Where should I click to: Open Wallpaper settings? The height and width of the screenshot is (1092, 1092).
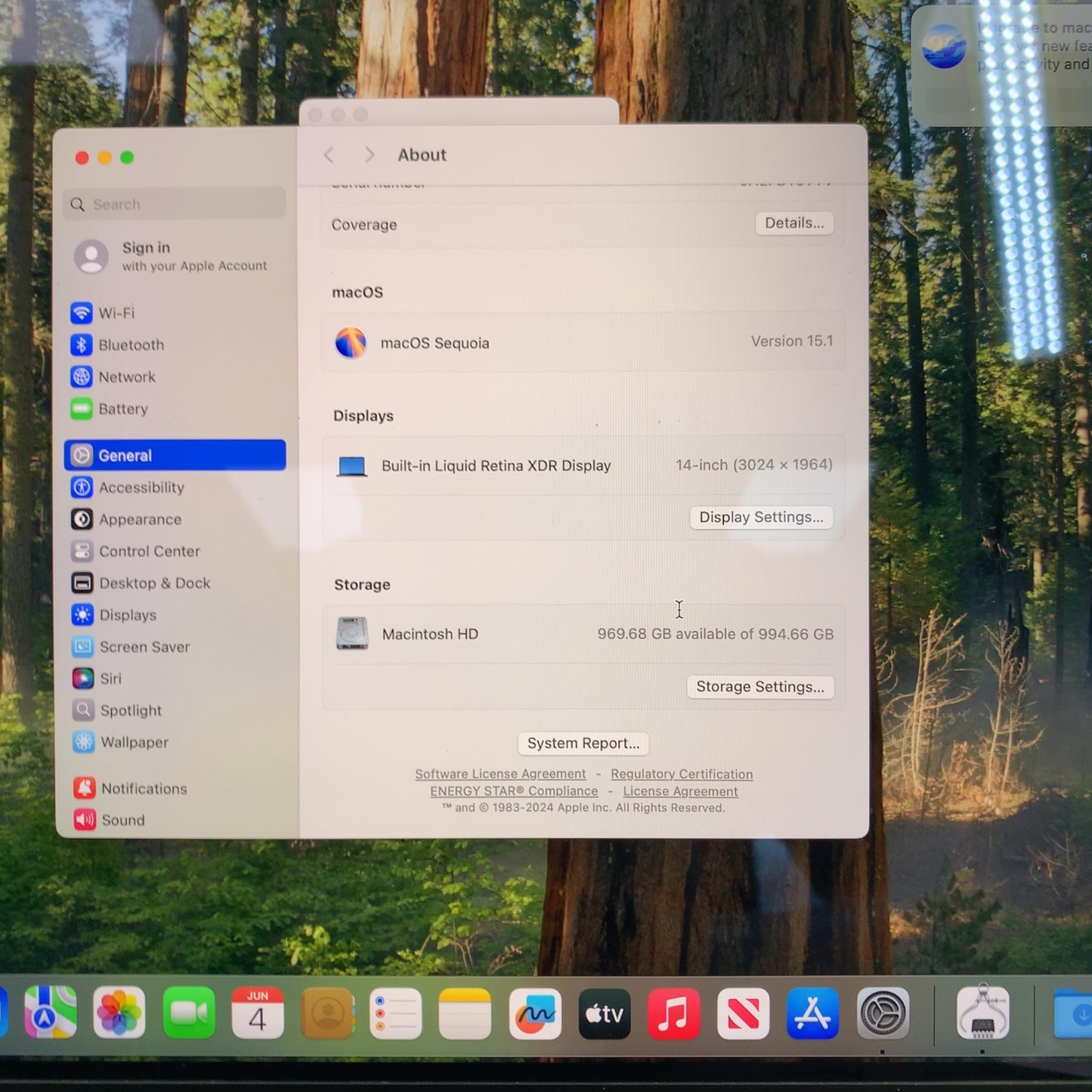(121, 741)
